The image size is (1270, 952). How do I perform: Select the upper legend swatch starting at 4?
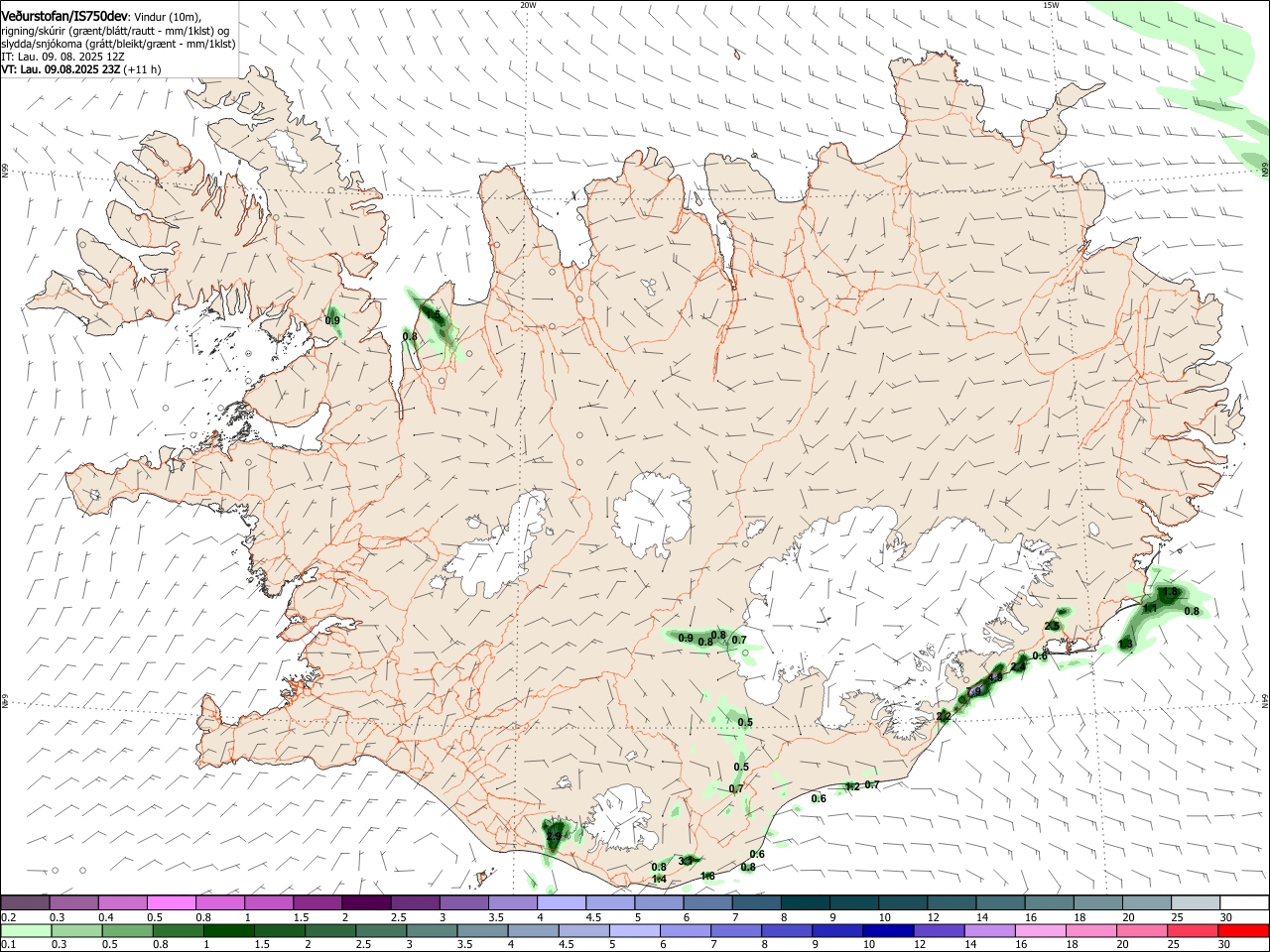(561, 903)
